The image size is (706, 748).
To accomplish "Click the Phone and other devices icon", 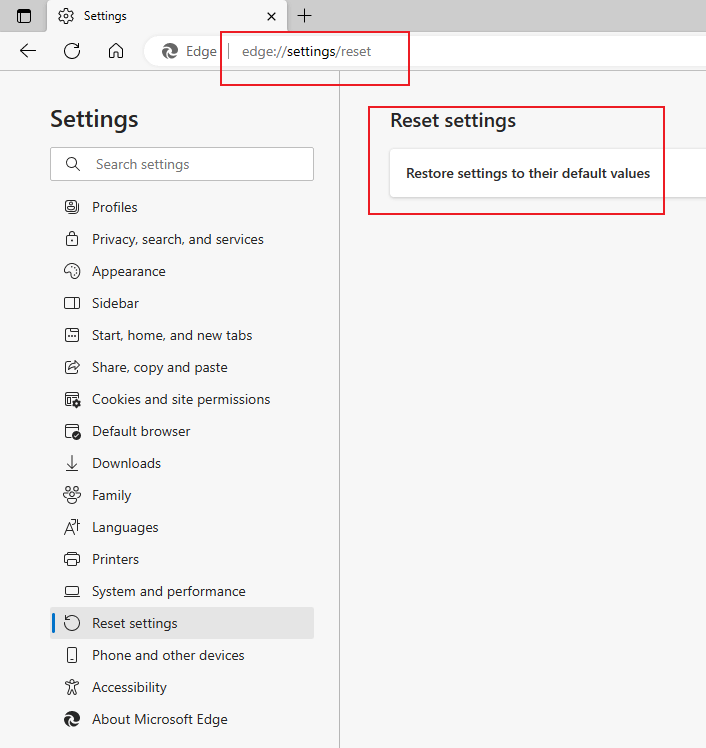I will tap(72, 655).
